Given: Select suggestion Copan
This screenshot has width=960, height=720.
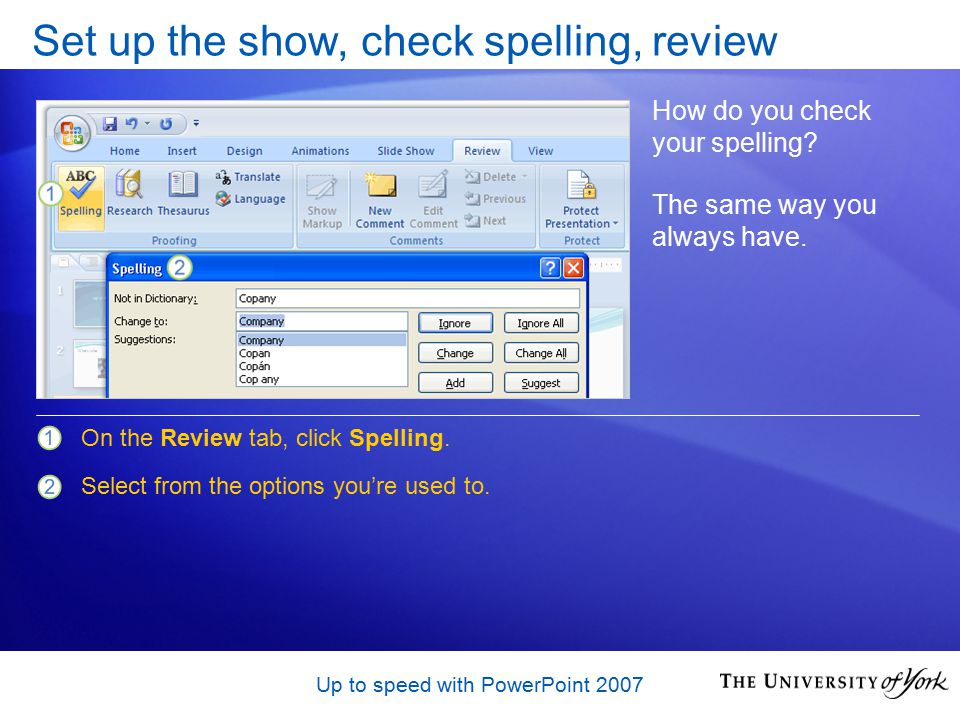Looking at the screenshot, I should tap(321, 353).
